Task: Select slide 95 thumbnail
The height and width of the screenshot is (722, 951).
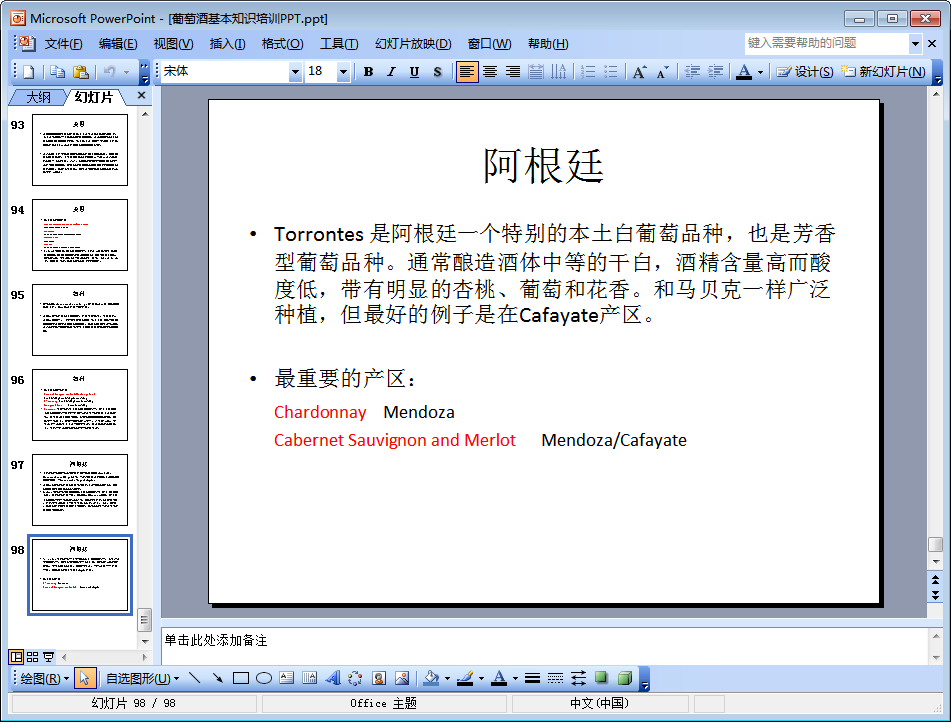Action: (x=80, y=320)
